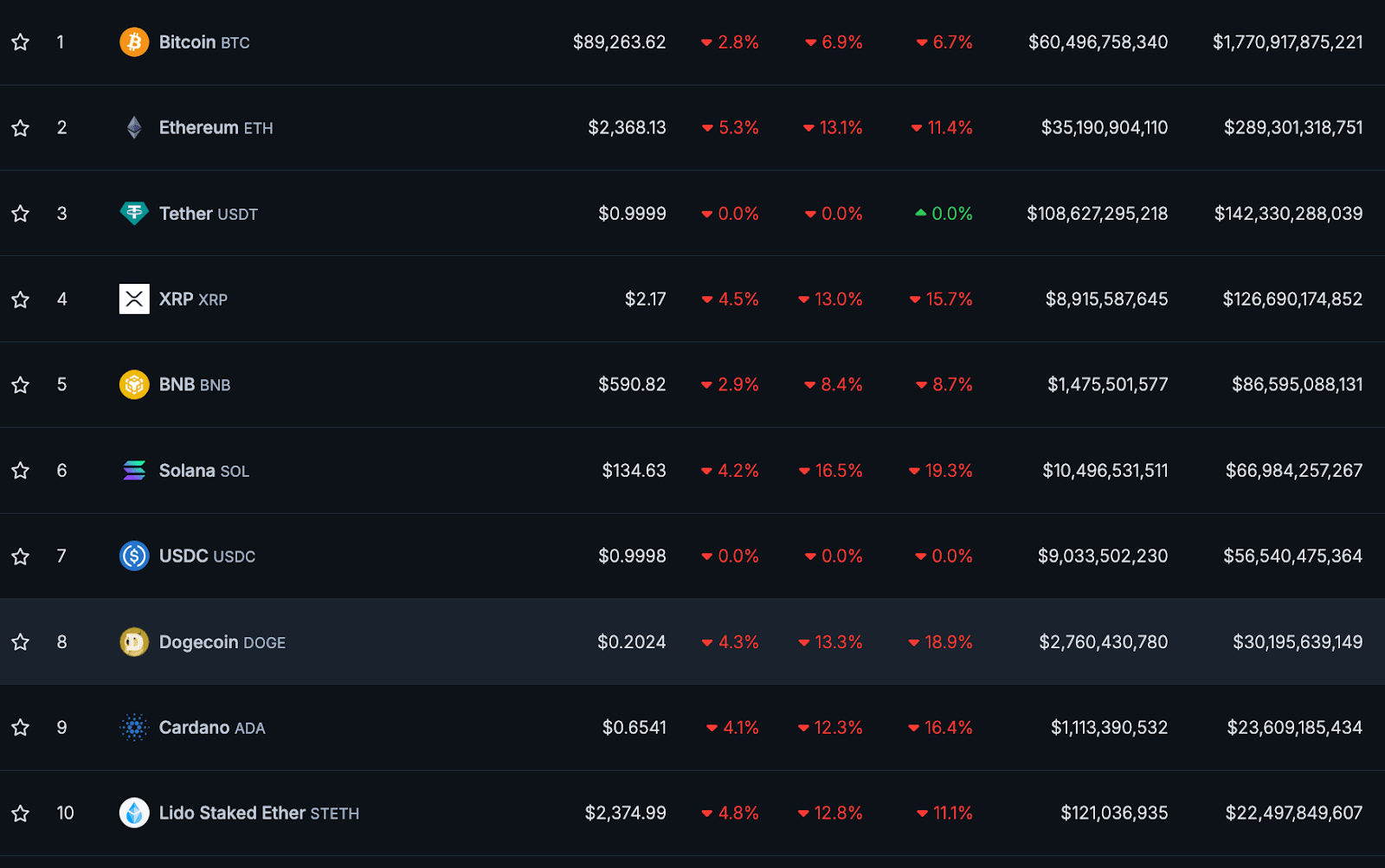Click Cardano market cap $23,609,185,434
1385x868 pixels.
[1294, 728]
